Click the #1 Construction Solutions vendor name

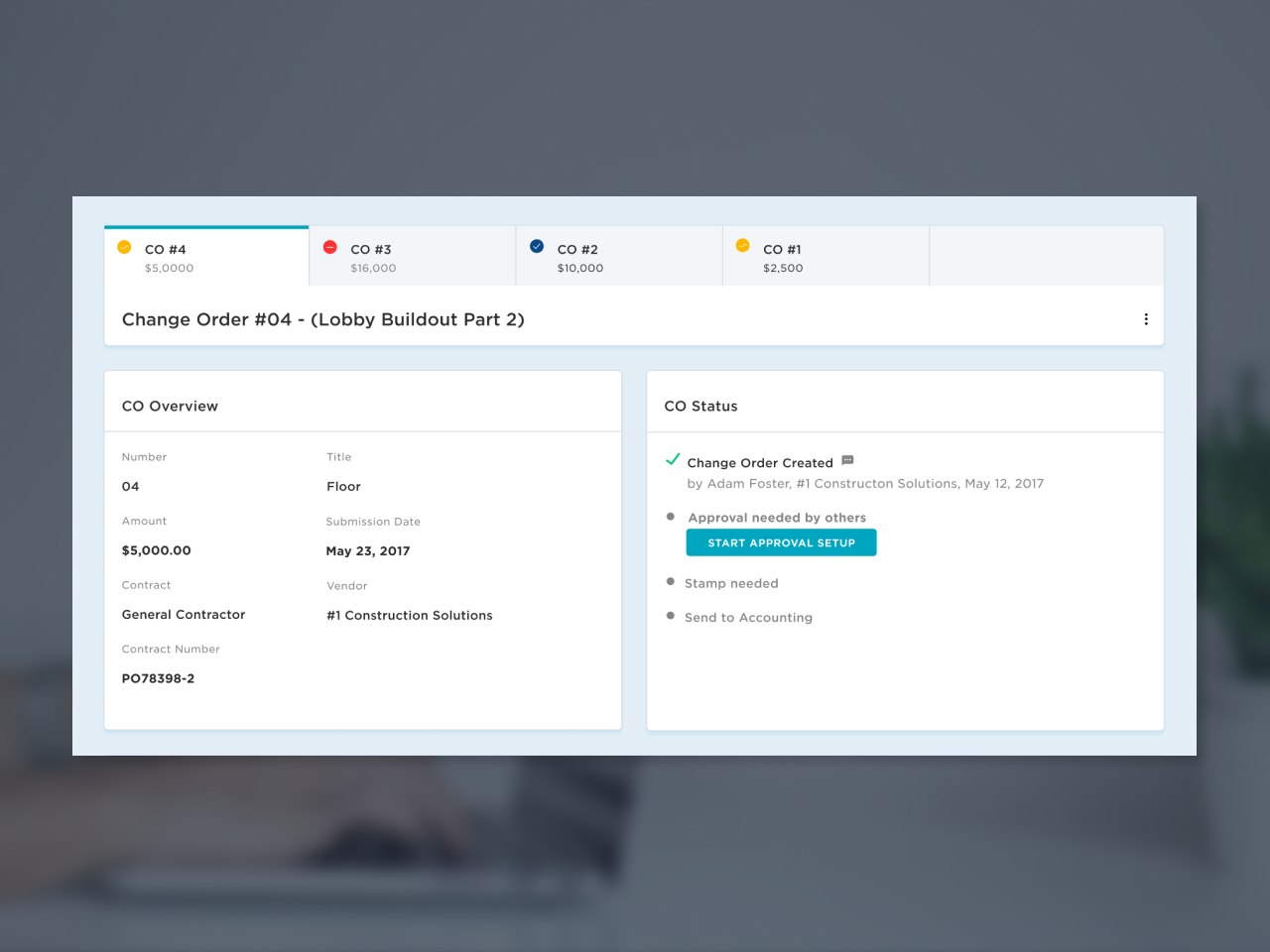tap(409, 615)
